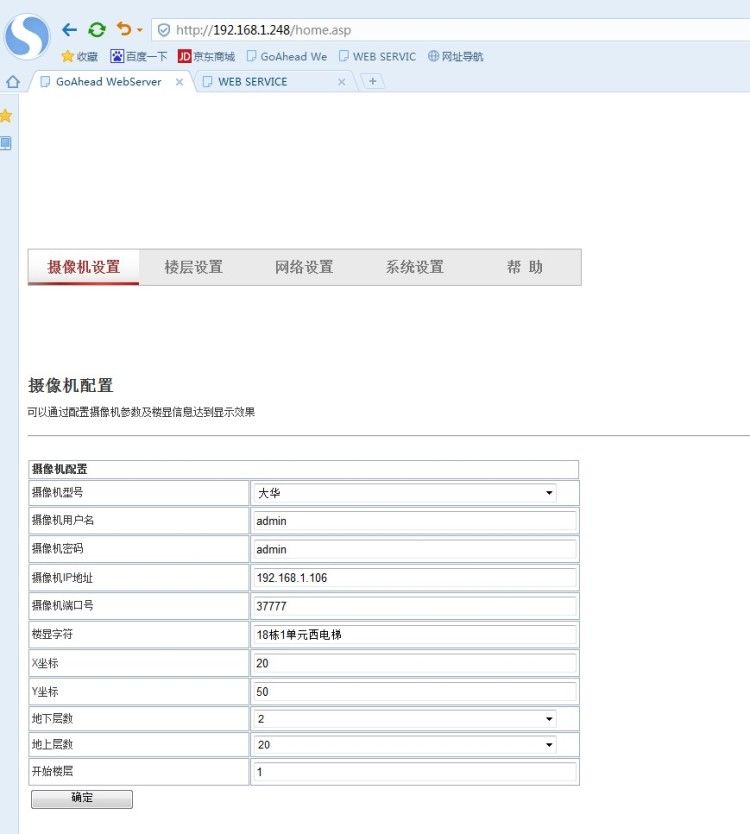This screenshot has height=834, width=750.
Task: Switch to the 楼层设置 tab
Action: 194,267
